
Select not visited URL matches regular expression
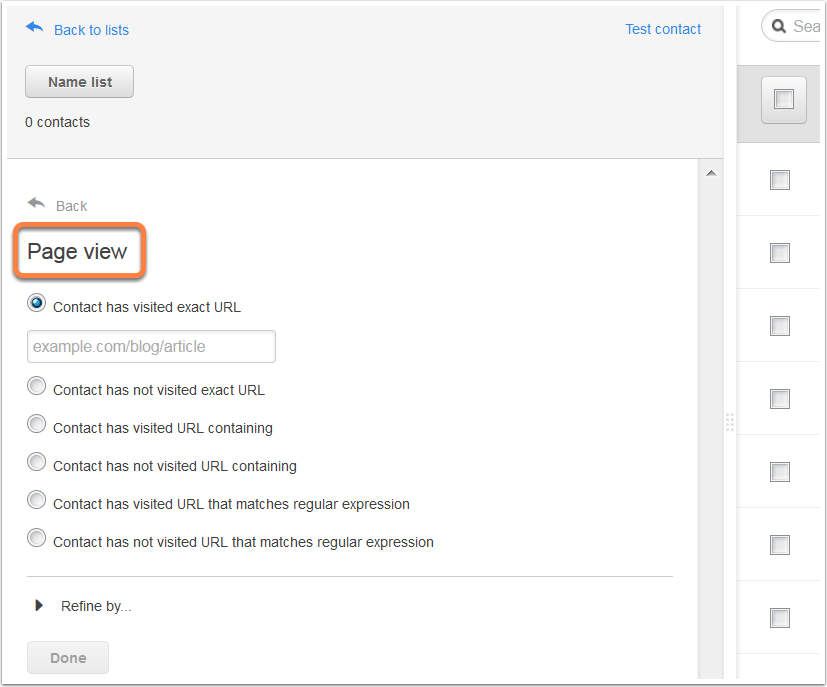point(36,538)
